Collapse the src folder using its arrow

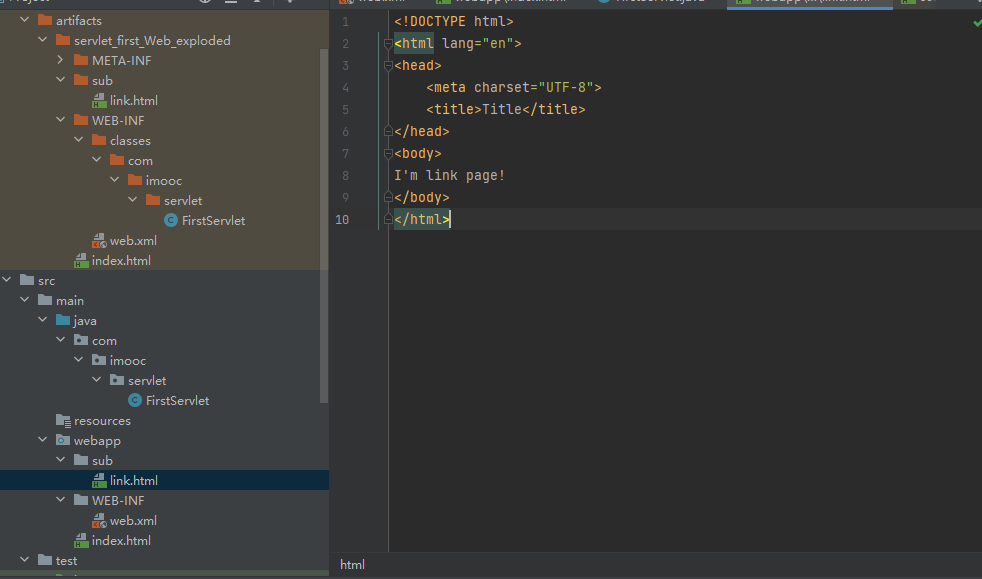click(8, 281)
